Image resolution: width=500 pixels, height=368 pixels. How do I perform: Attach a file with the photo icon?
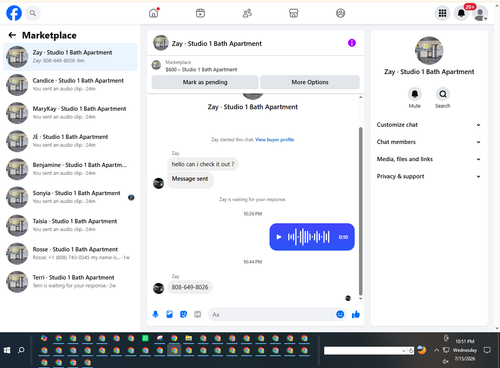[x=169, y=314]
